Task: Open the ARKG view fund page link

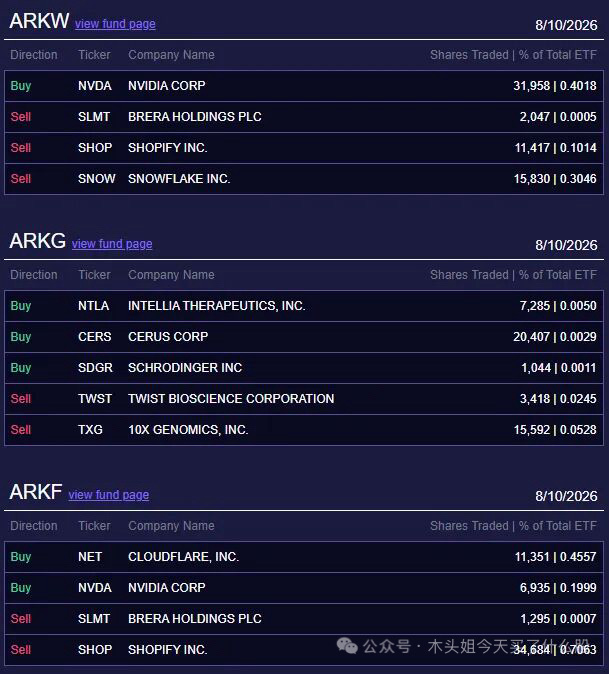Action: (112, 244)
